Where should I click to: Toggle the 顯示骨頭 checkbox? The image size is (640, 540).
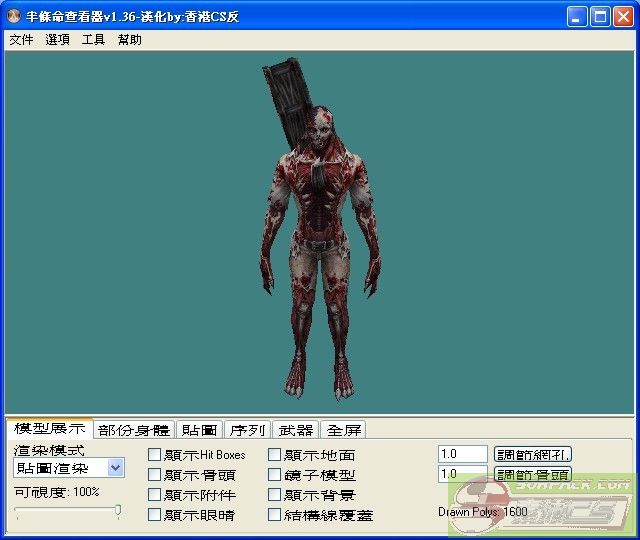154,475
